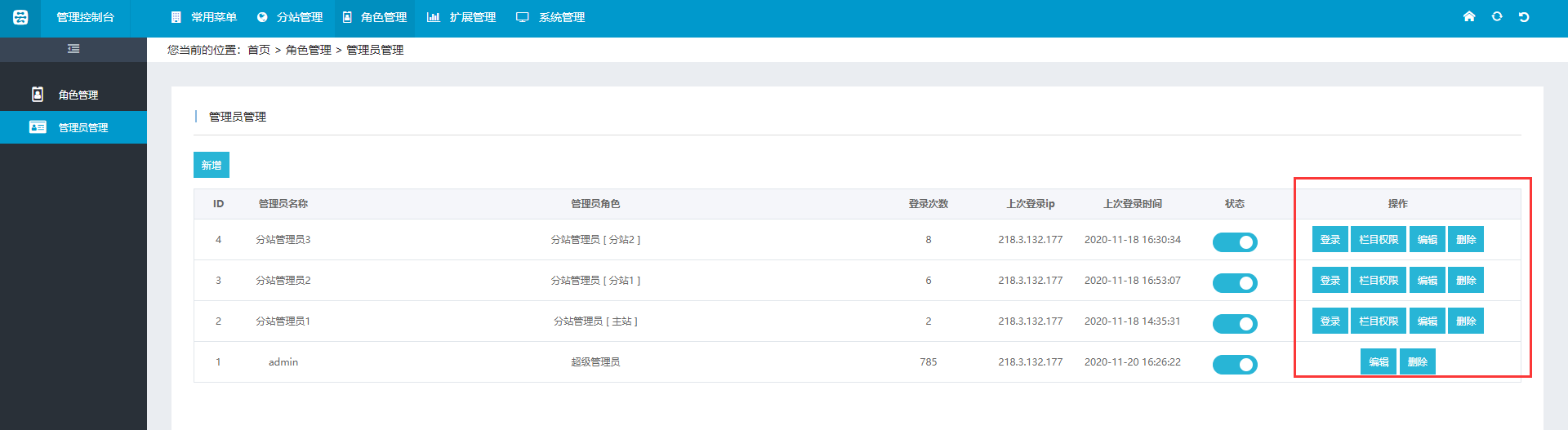Open the 系统管理 menu label
Image resolution: width=1568 pixels, height=430 pixels.
point(562,17)
